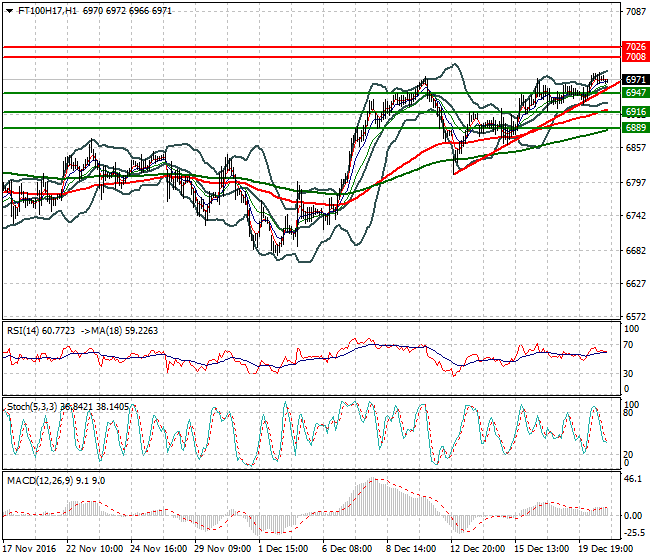Click the 6797 price scale value

point(635,183)
